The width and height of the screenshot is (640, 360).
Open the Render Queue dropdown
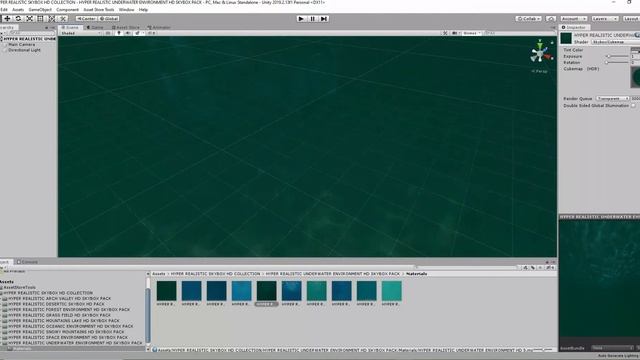tap(613, 99)
